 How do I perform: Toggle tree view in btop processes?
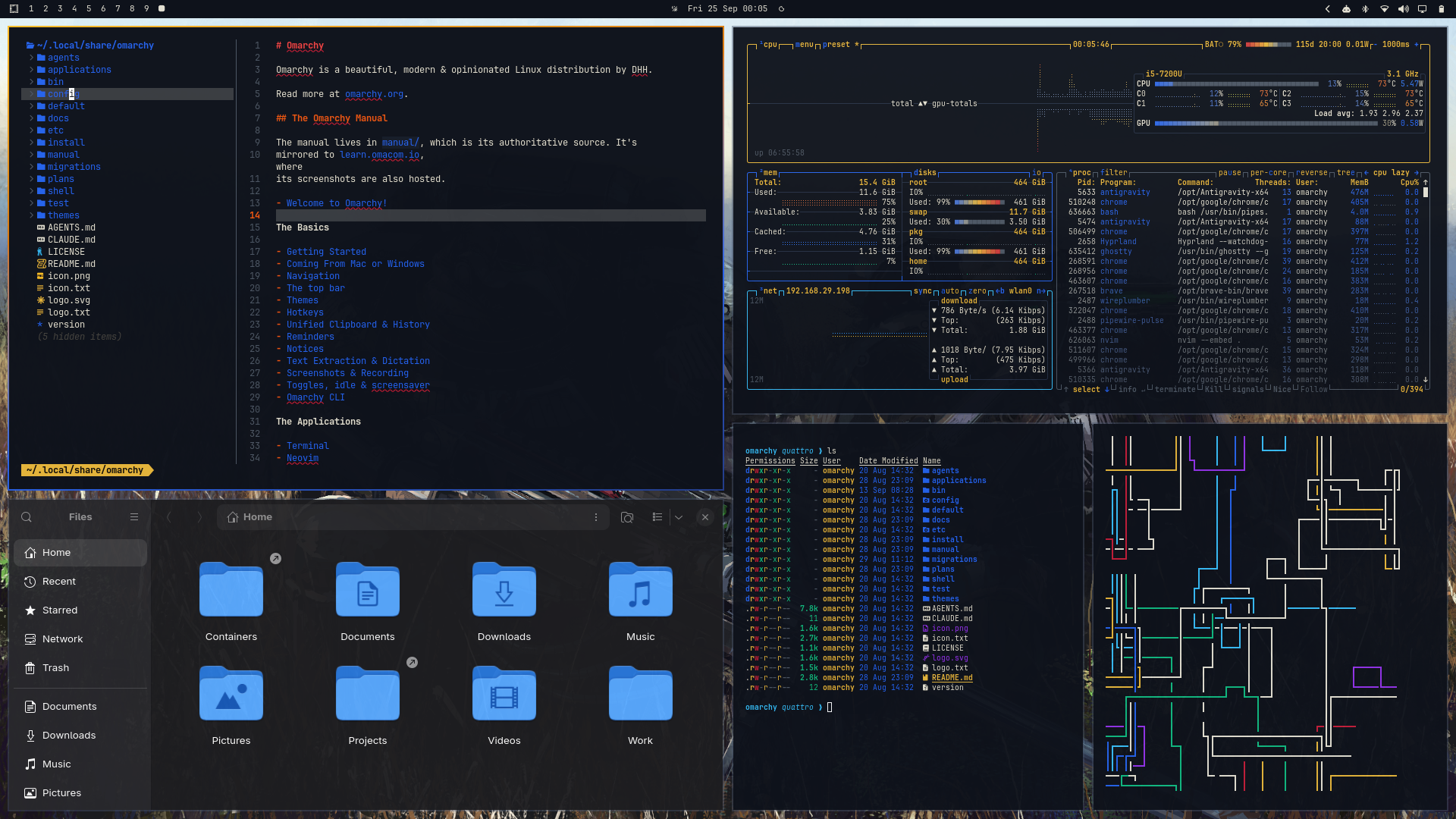(1345, 173)
